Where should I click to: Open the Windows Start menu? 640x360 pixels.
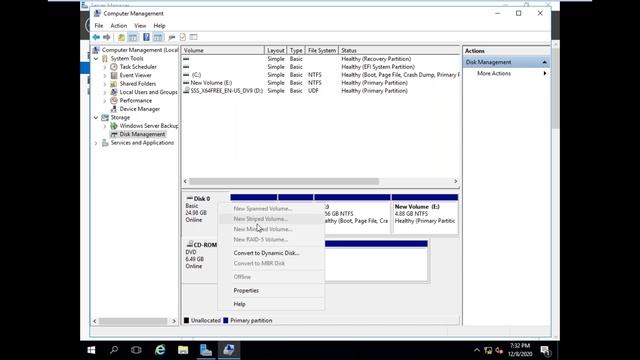coord(91,350)
